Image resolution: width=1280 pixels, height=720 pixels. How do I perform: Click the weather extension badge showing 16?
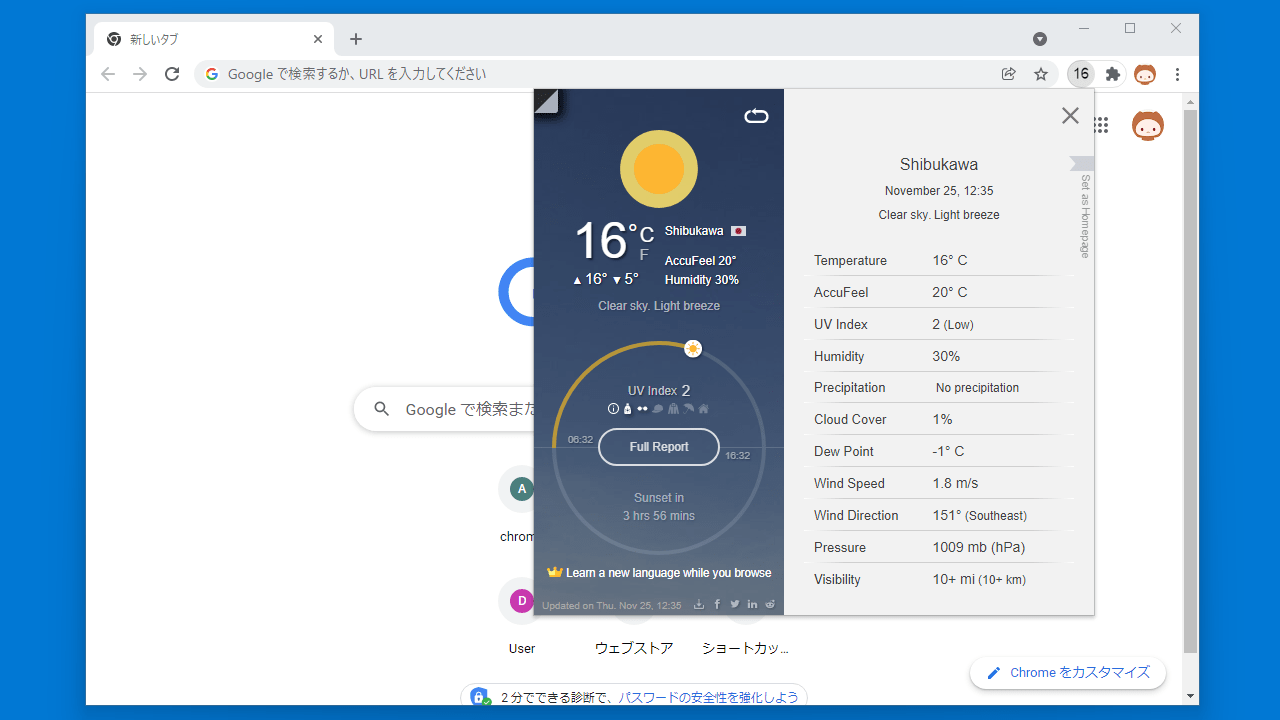tap(1081, 74)
